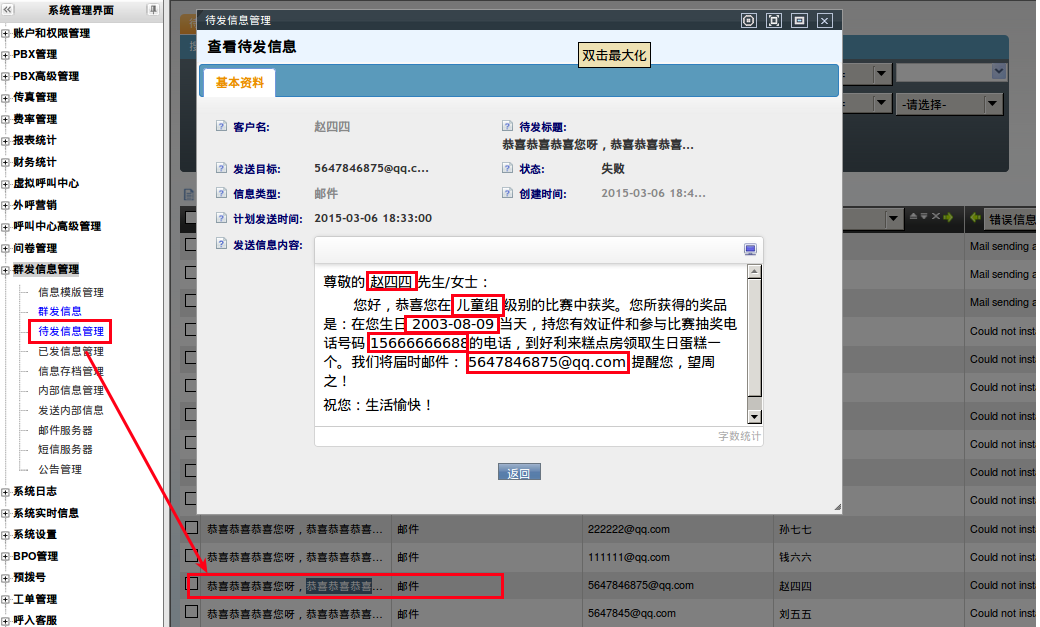1040x627 pixels.
Task: Expand the 系统日志 tree node
Action: point(6,491)
